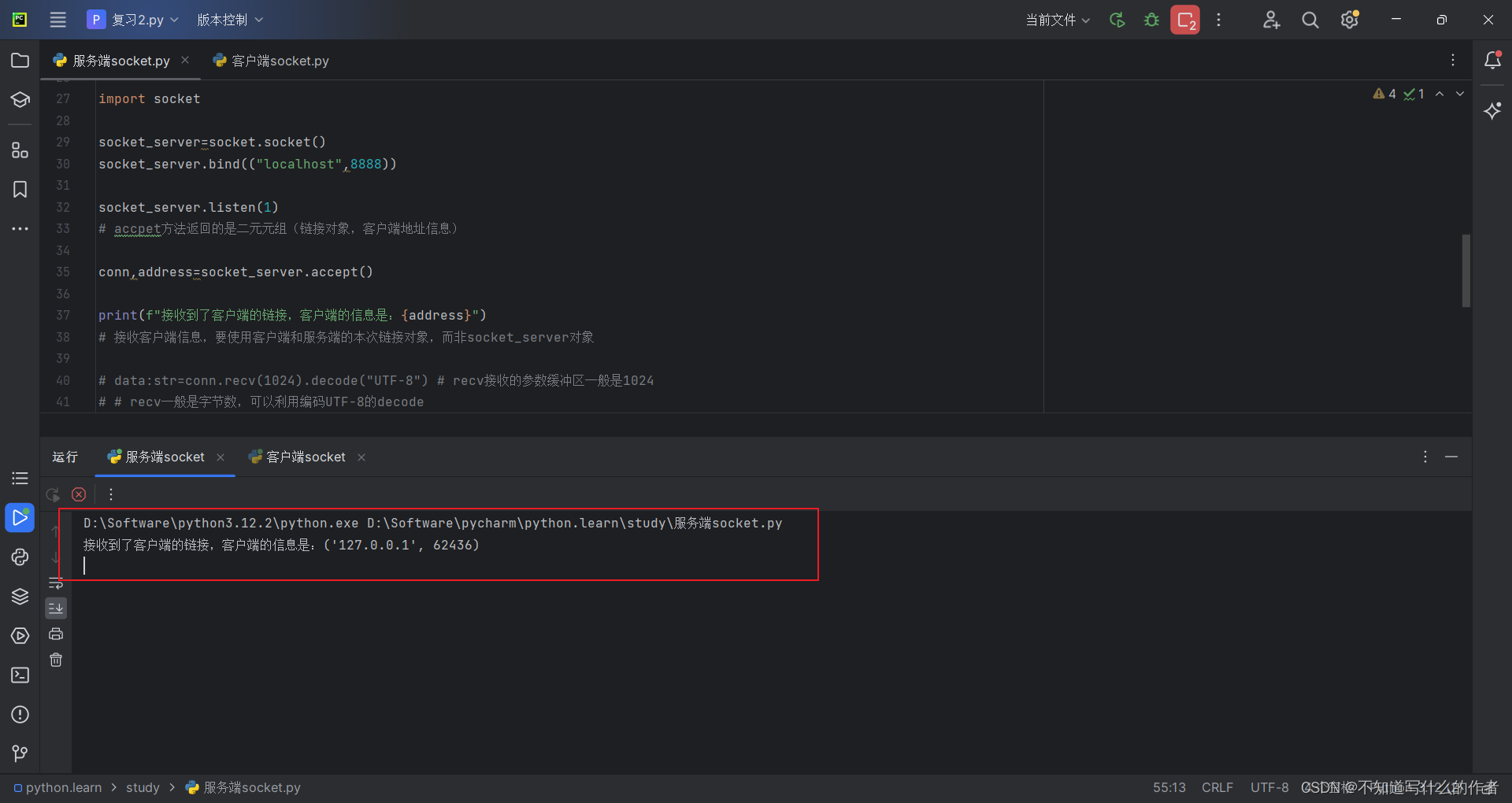Open the Services tool window icon
This screenshot has height=803, width=1512.
coord(20,635)
